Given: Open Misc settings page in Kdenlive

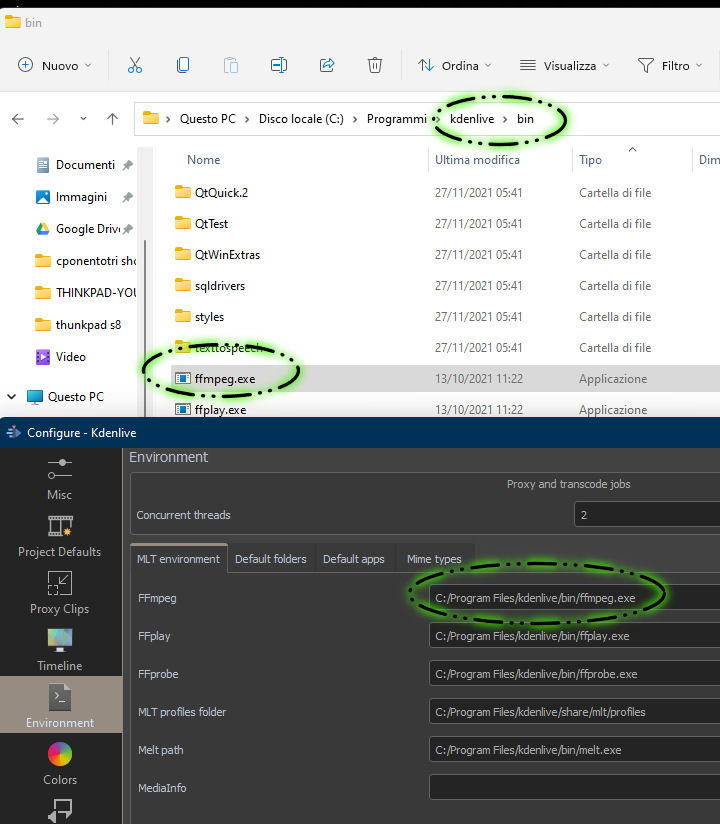Looking at the screenshot, I should pos(59,478).
